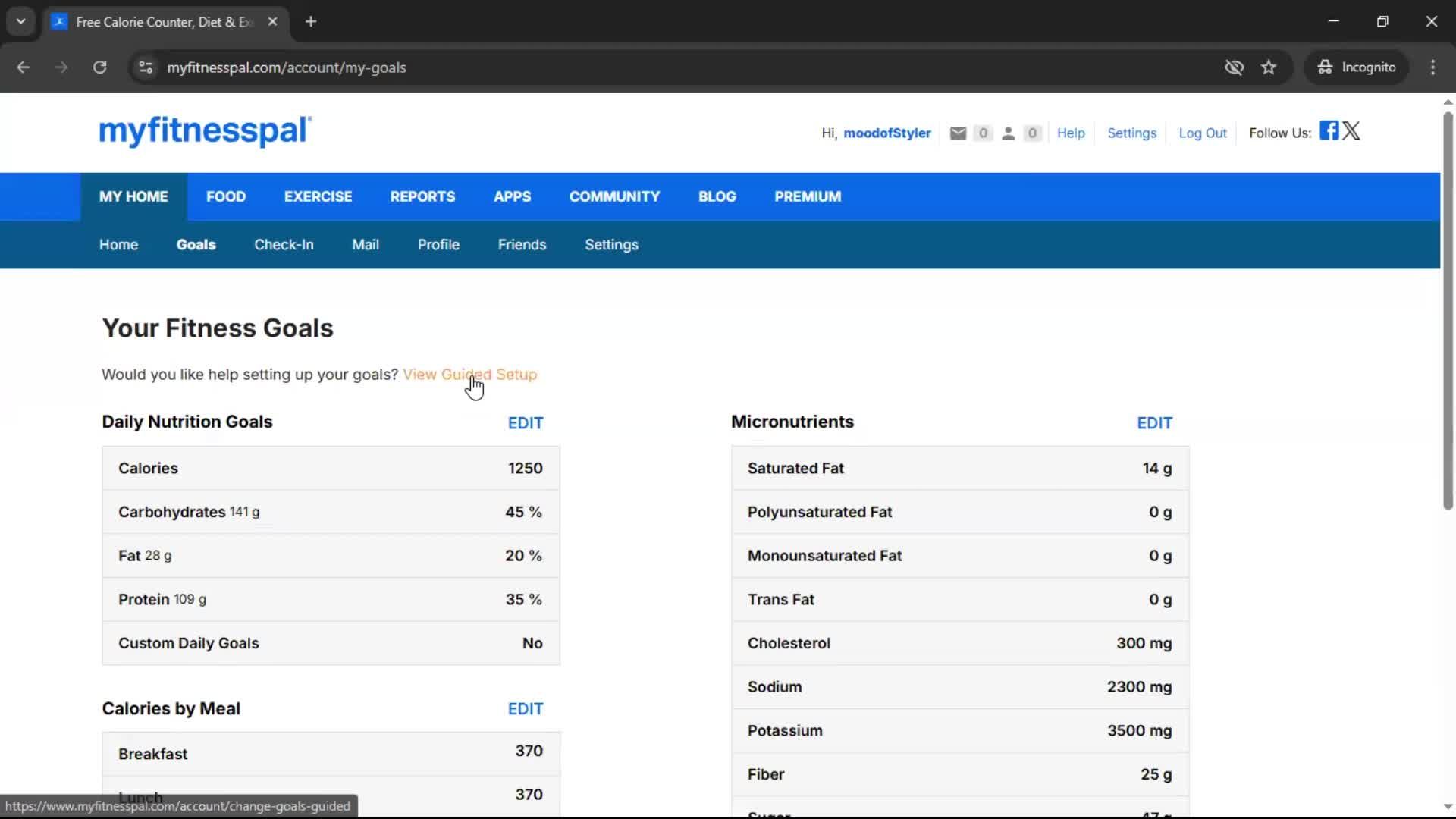
Task: Open Friends in sub-navigation
Action: 522,245
